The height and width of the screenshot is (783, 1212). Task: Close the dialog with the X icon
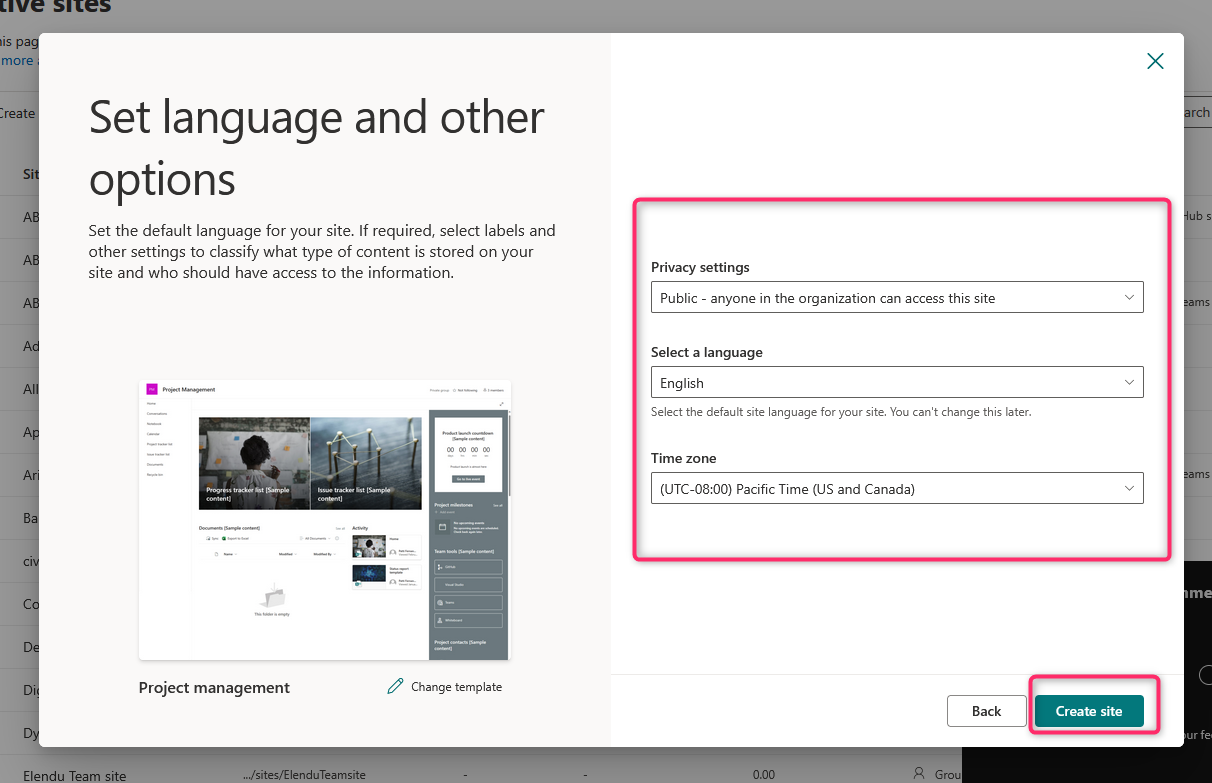1155,61
